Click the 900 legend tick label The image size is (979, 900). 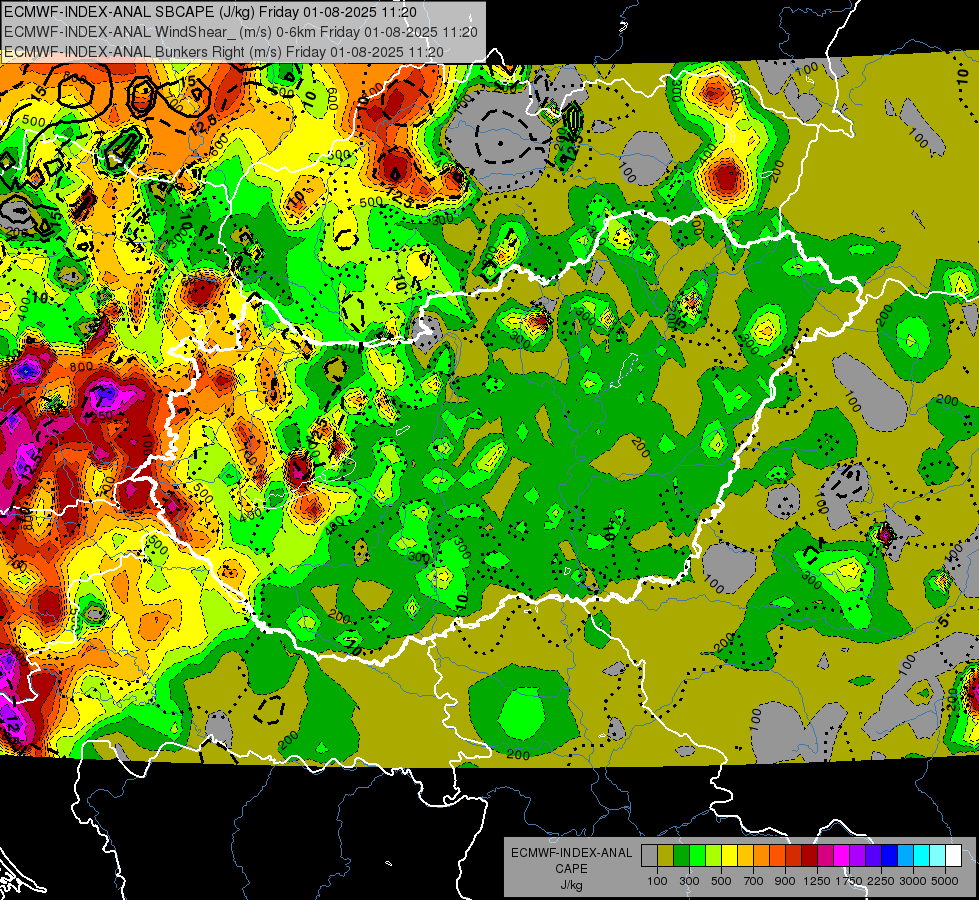click(x=785, y=881)
